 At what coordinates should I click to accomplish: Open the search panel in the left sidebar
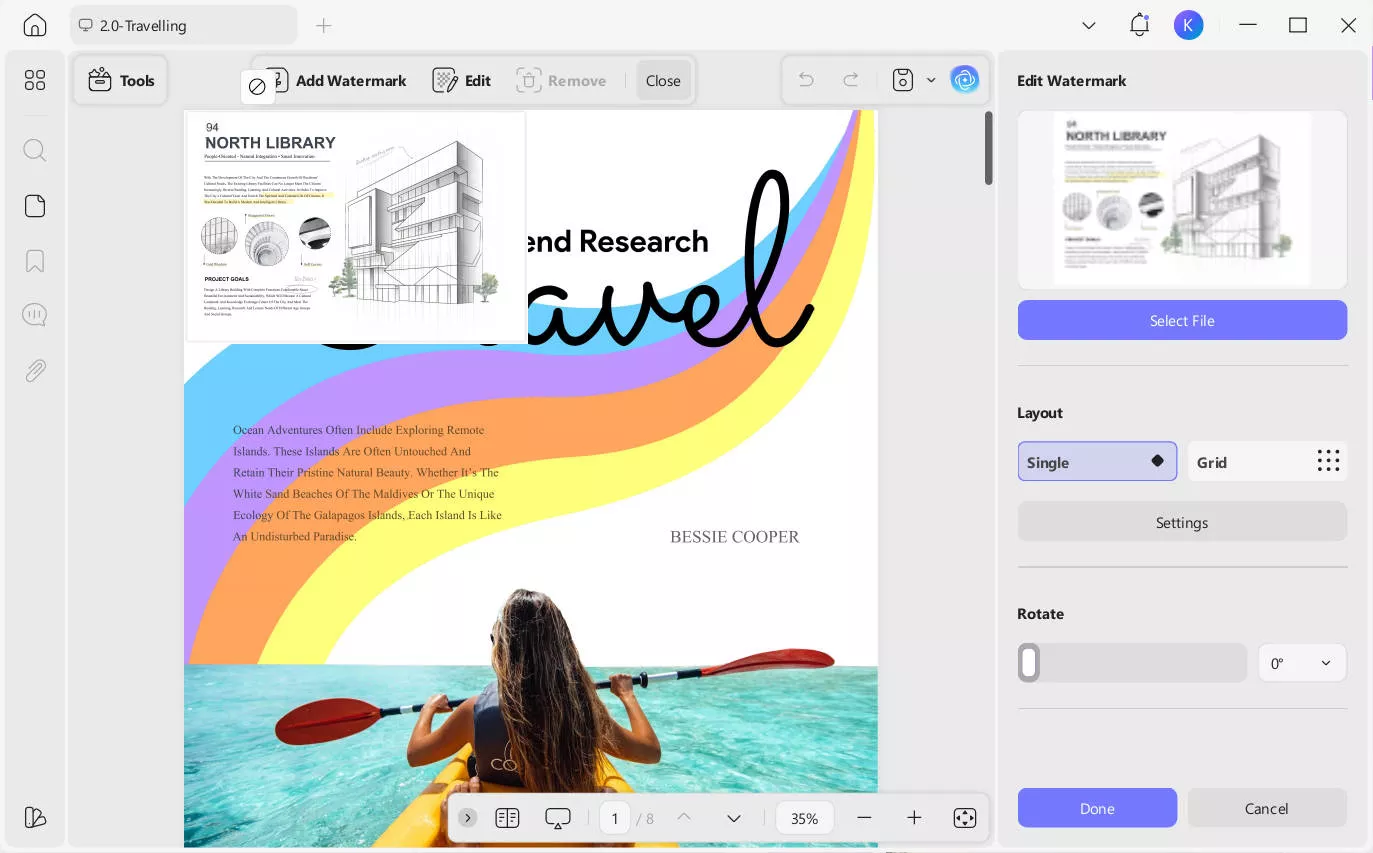[34, 150]
